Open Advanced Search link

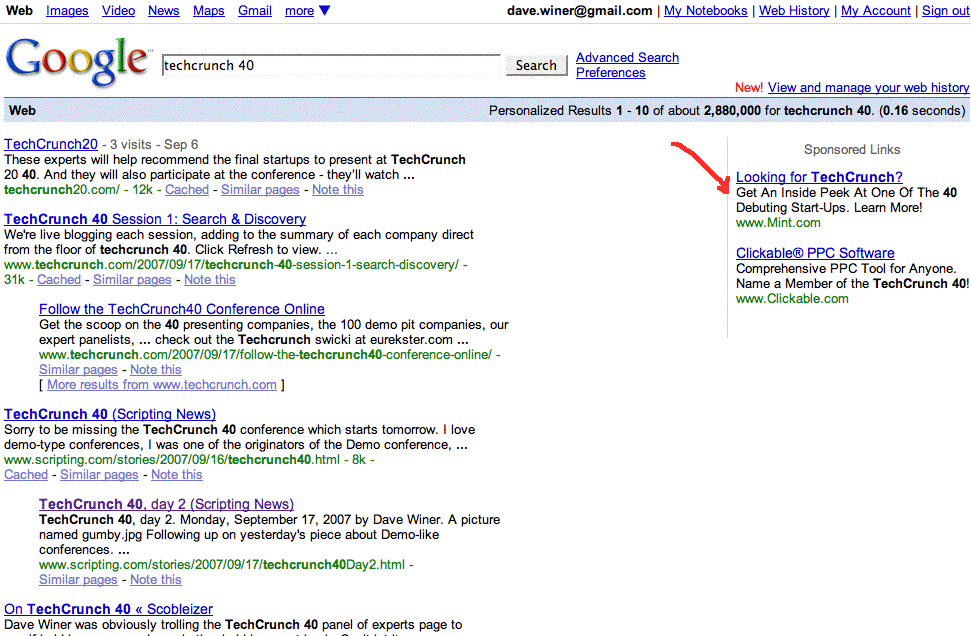[x=627, y=58]
